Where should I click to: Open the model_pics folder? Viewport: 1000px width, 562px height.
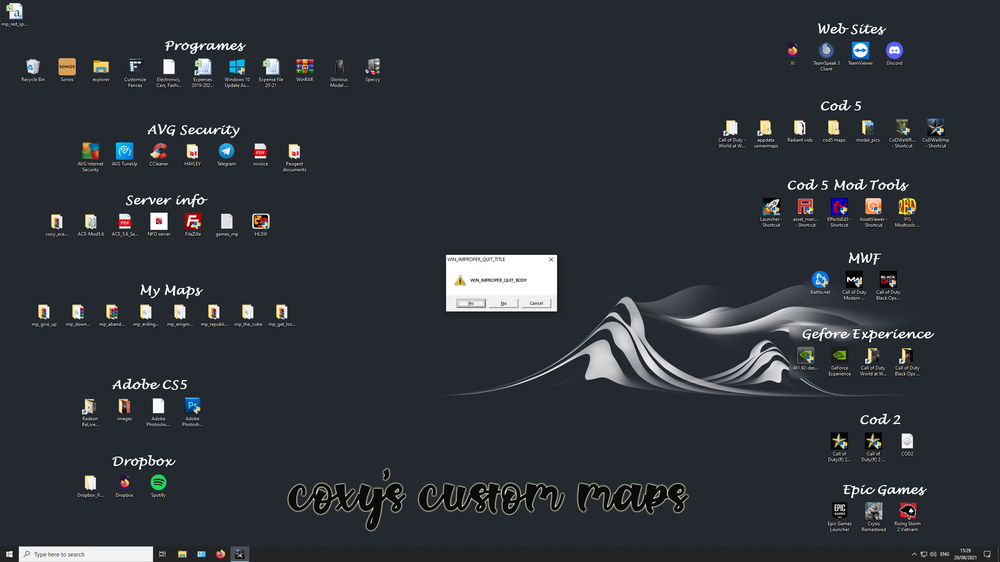867,131
